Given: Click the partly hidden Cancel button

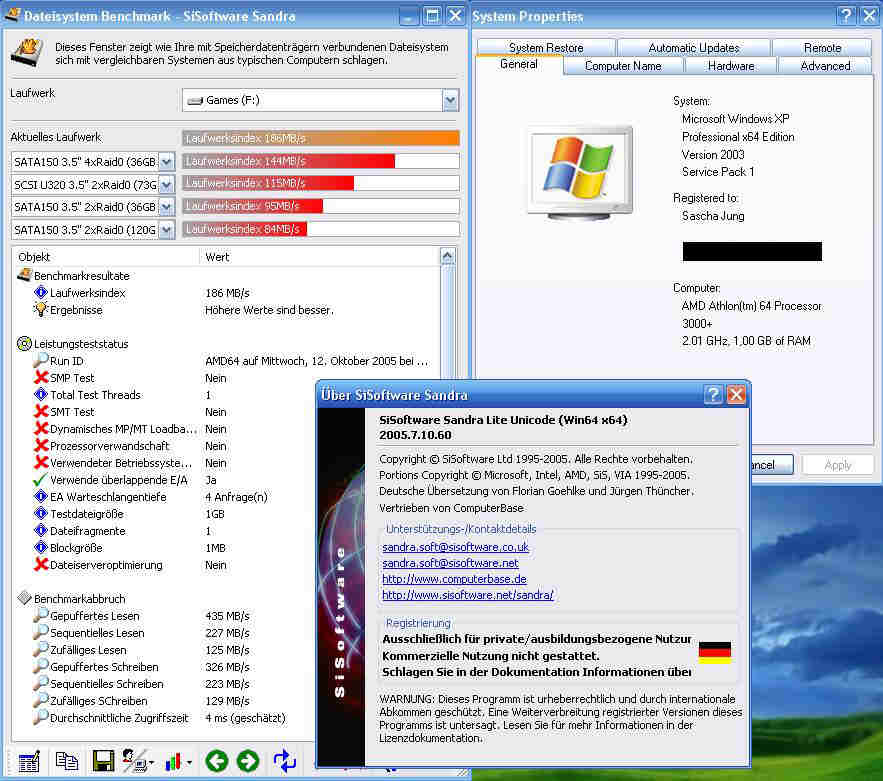Looking at the screenshot, I should [772, 465].
